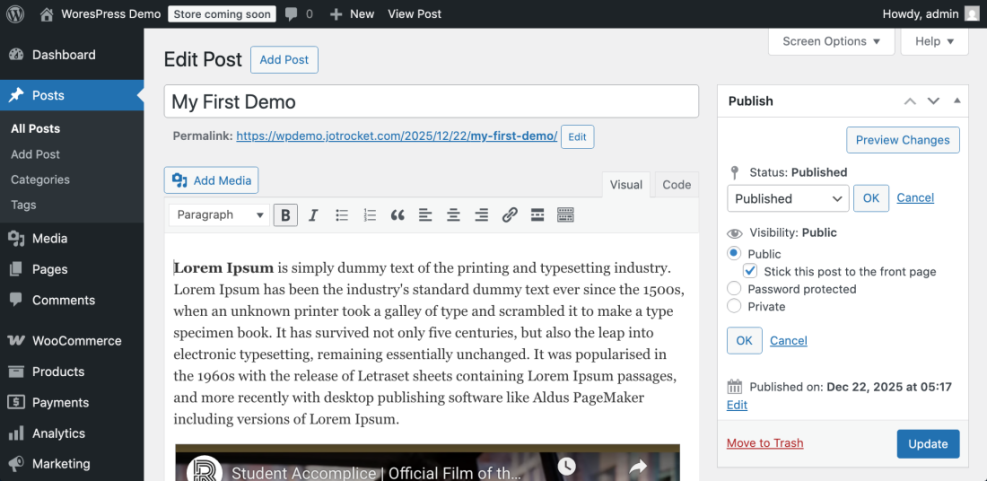
Task: Align text right
Action: pyautogui.click(x=482, y=215)
